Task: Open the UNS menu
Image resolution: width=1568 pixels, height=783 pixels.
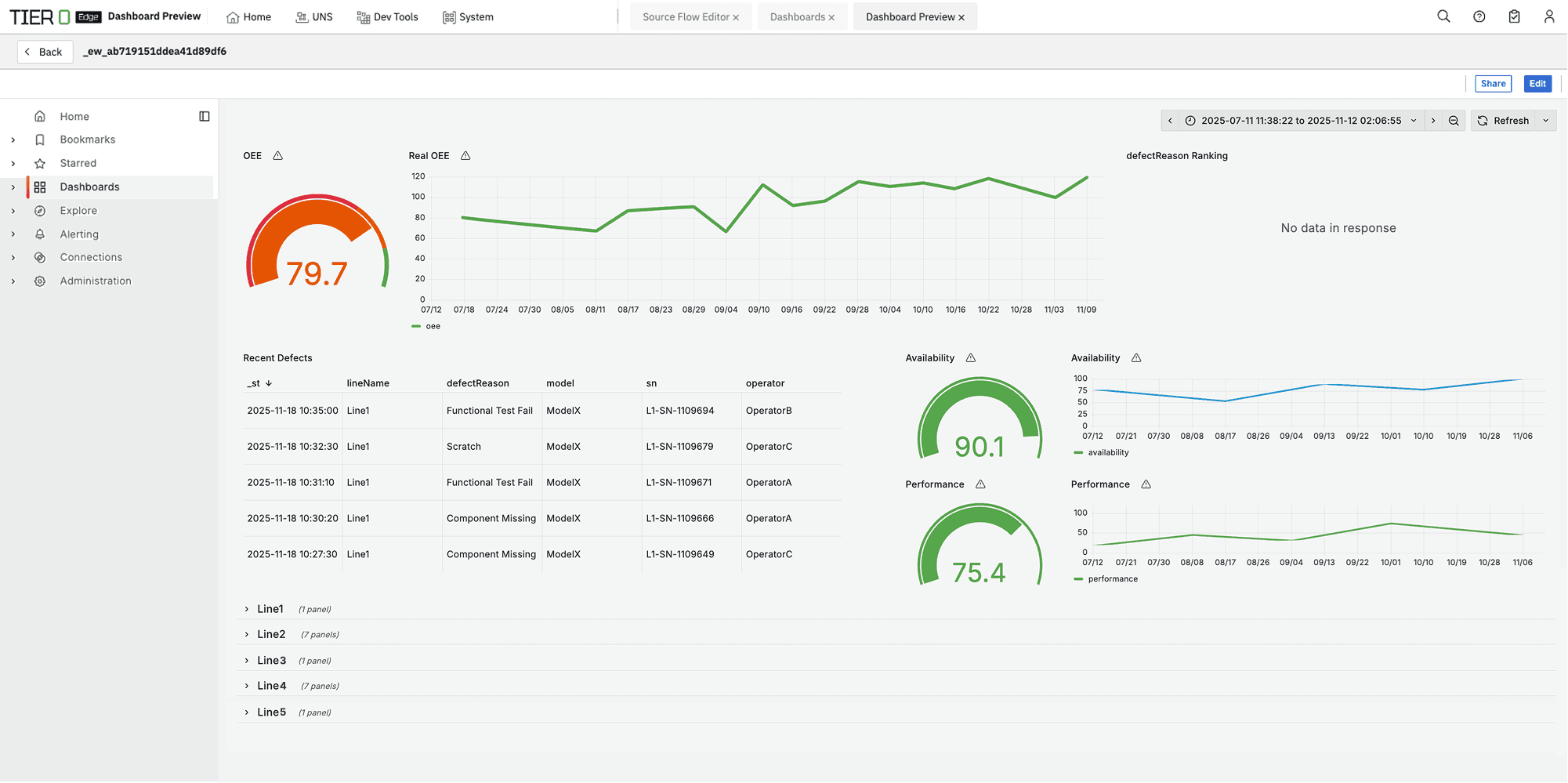Action: pyautogui.click(x=314, y=17)
